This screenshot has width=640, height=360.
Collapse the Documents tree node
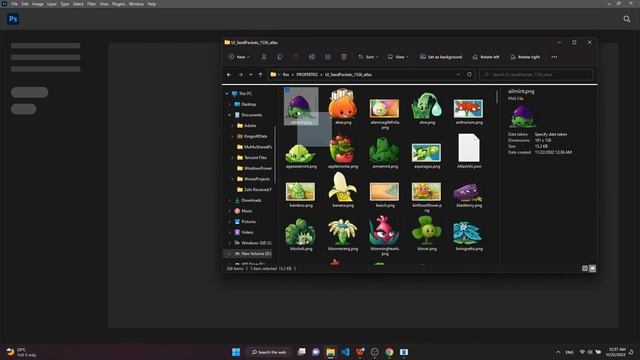click(229, 115)
